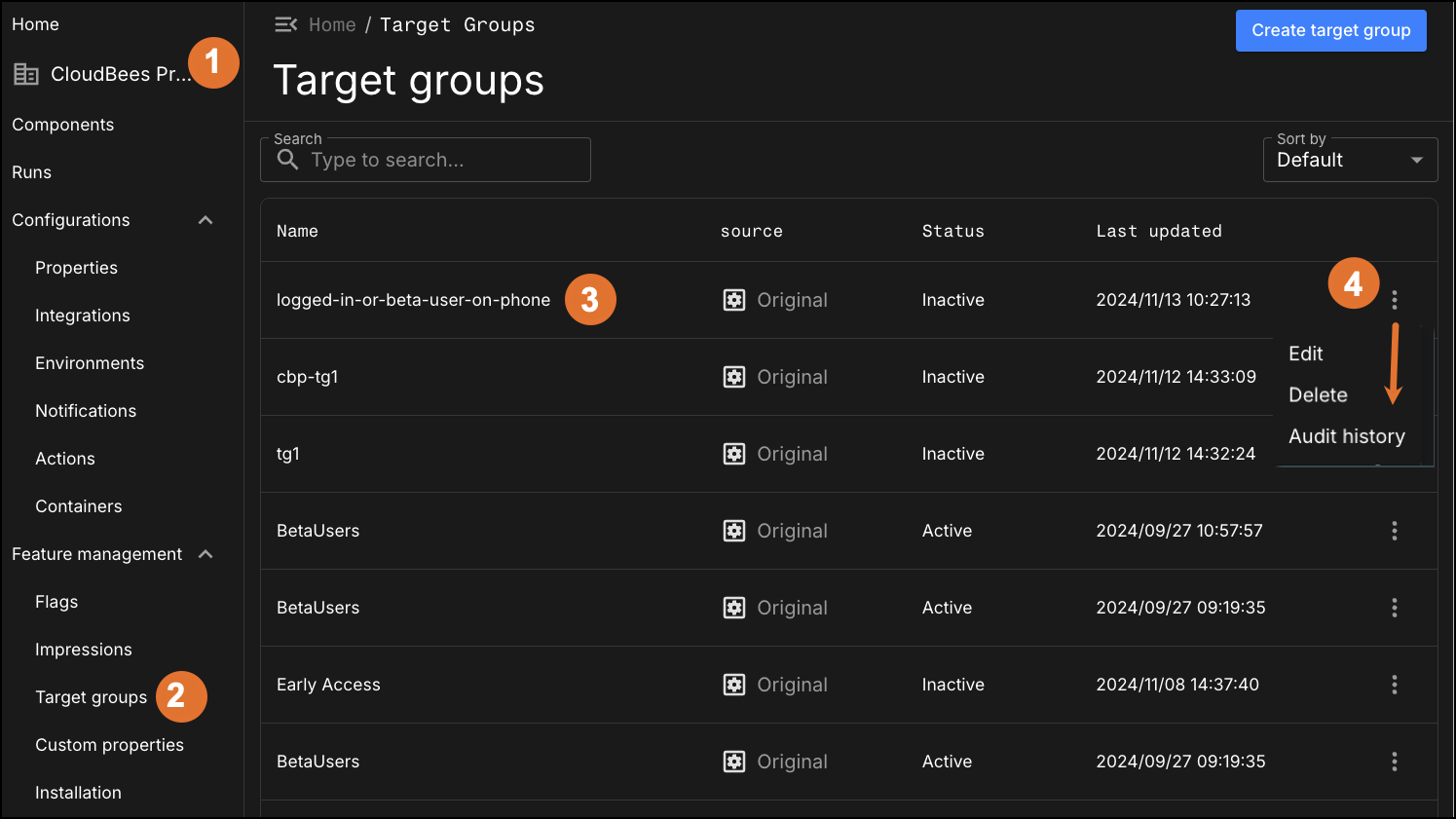Click the Status column header
The image size is (1456, 819).
953,231
